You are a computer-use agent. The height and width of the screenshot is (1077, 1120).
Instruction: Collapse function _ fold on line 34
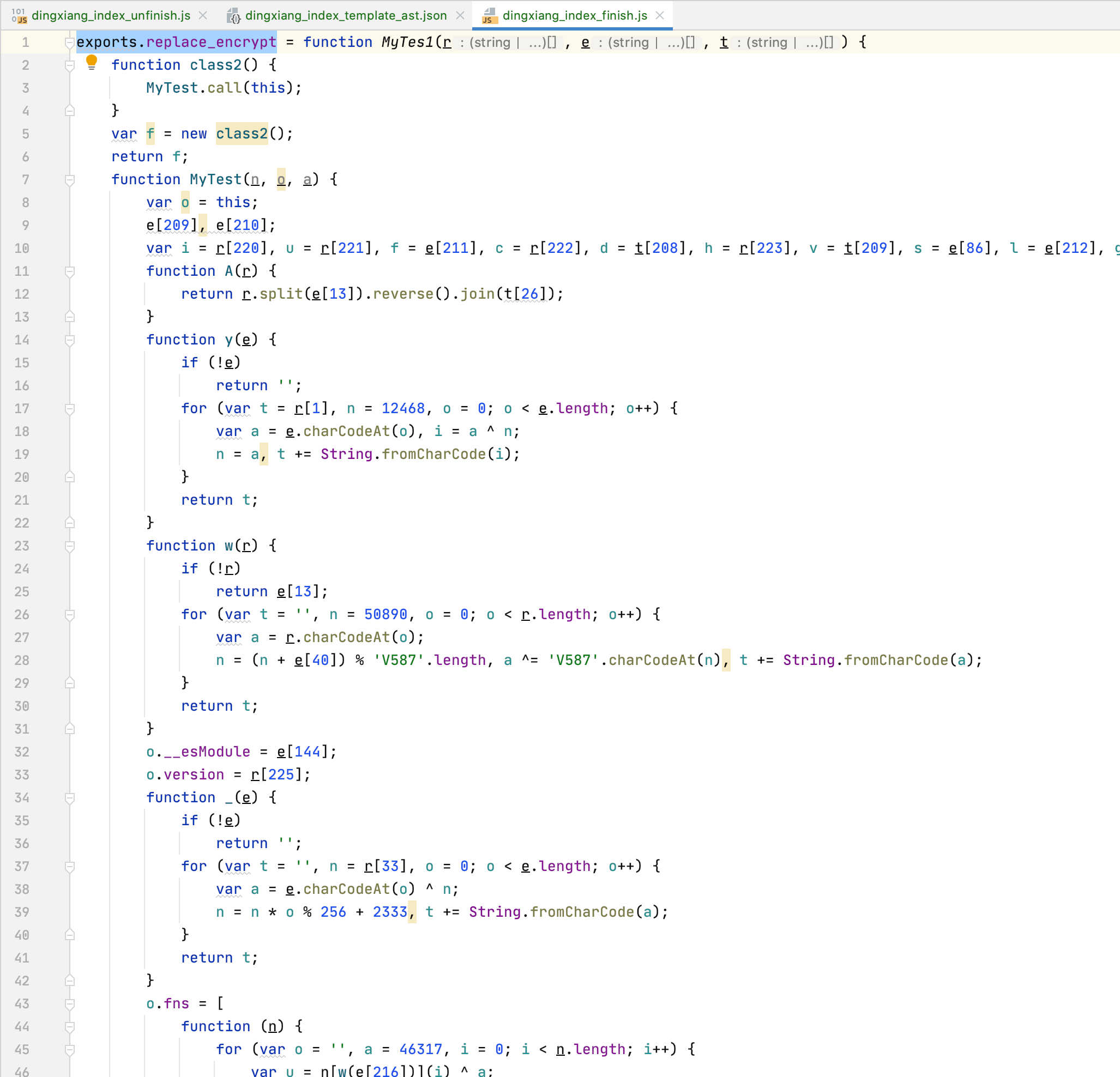(x=70, y=798)
